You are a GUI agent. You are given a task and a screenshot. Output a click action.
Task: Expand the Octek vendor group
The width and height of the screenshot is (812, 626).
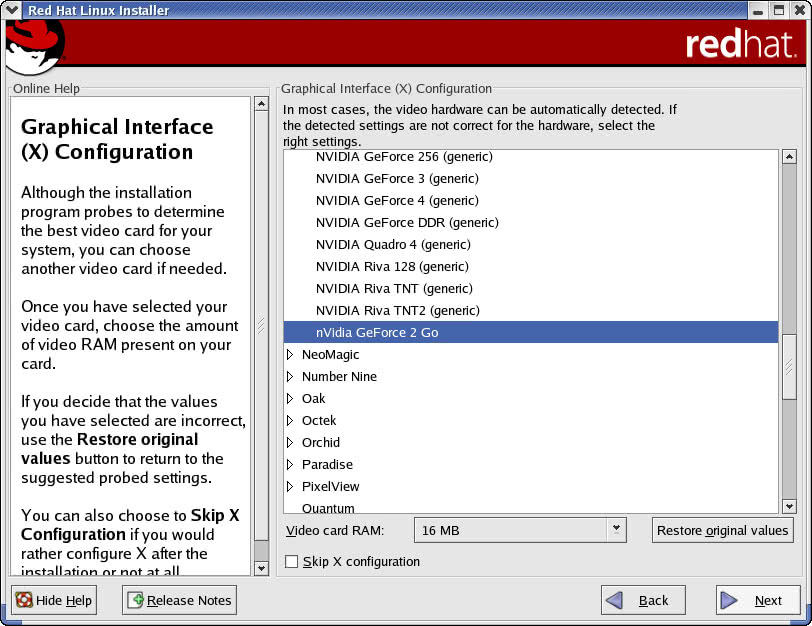(290, 420)
